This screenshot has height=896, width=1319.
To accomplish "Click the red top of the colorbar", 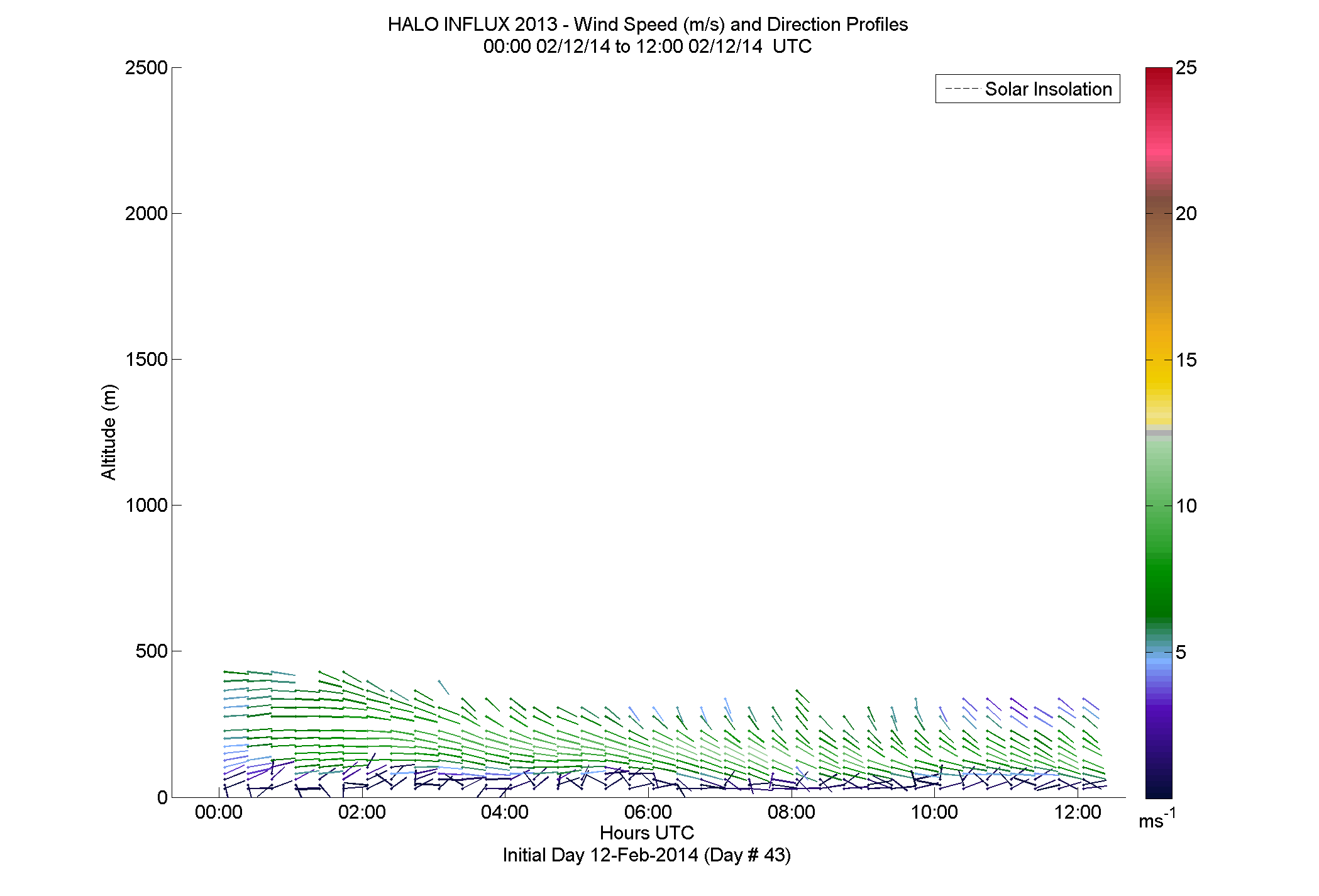I will coord(1159,79).
